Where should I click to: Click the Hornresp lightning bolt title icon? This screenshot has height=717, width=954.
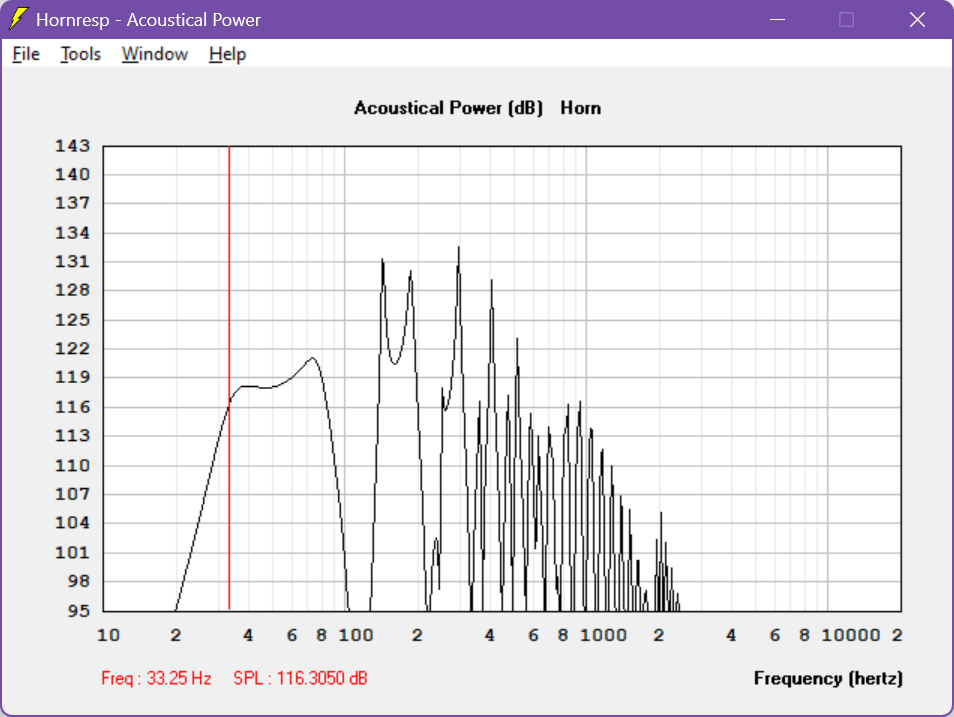tap(18, 19)
